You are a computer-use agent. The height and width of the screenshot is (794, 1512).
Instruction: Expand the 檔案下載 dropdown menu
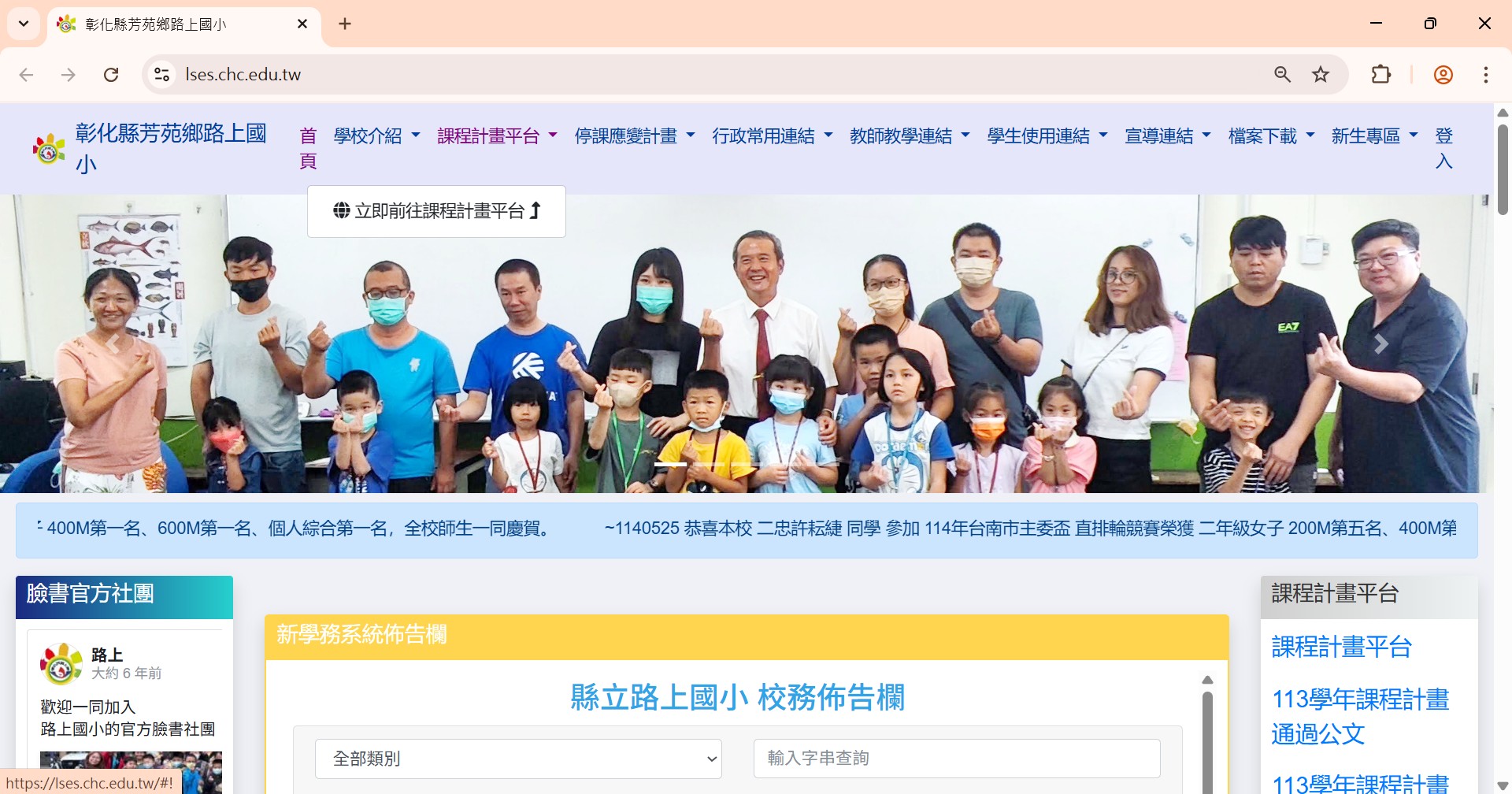point(1272,136)
